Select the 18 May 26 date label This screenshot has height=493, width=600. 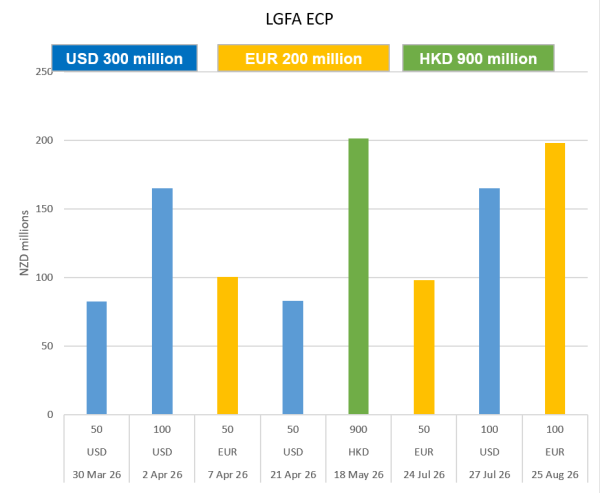(358, 474)
